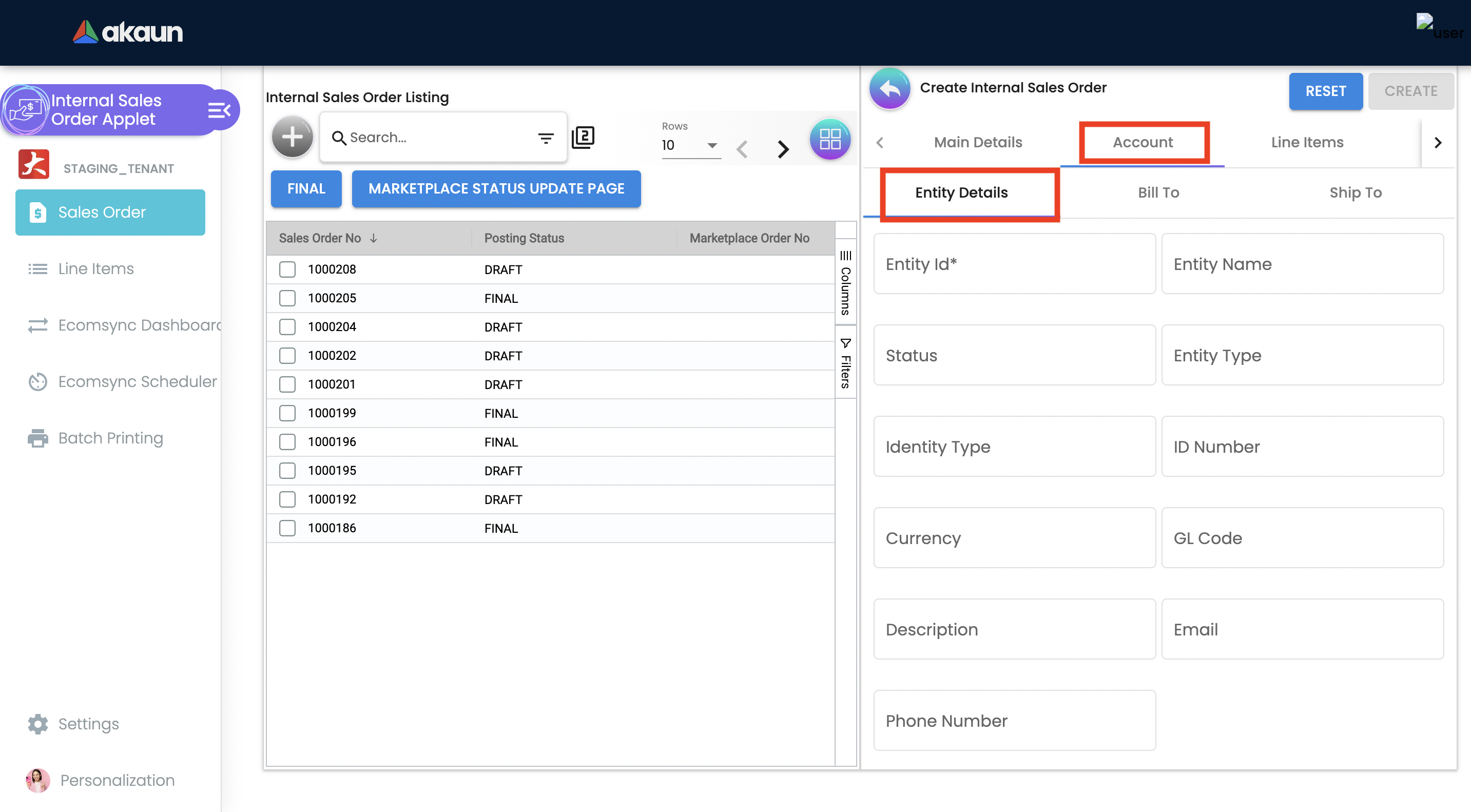
Task: Switch to the Line Items tab
Action: pos(1307,142)
